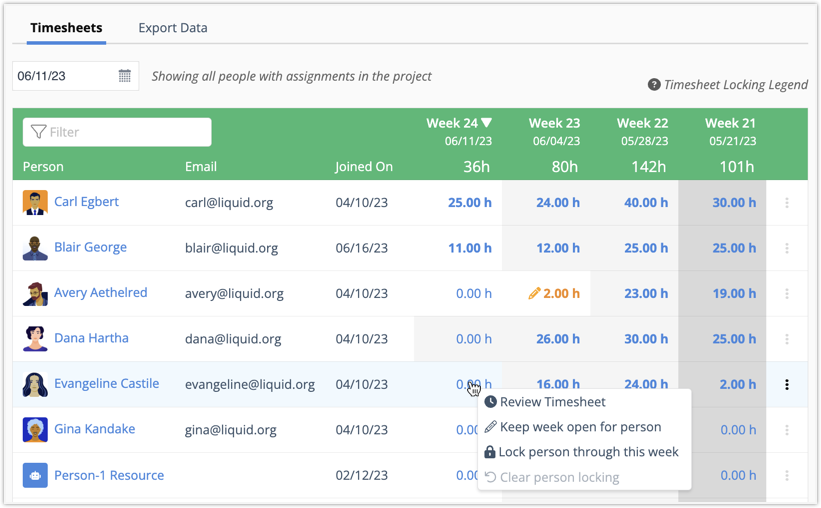Image resolution: width=821 pixels, height=508 pixels.
Task: Select Review Timesheet from the context menu
Action: [x=552, y=402]
